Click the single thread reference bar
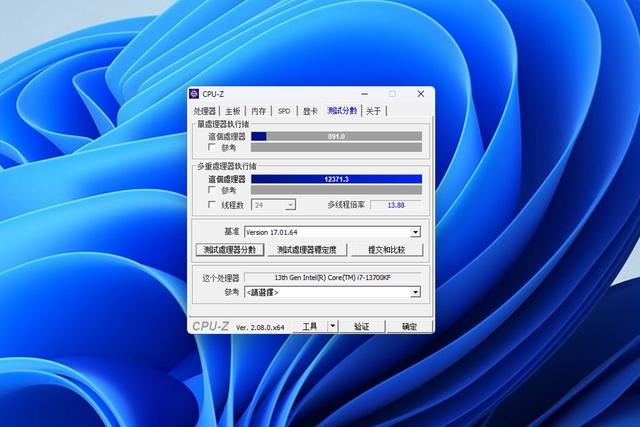The height and width of the screenshot is (427, 640). coord(336,147)
